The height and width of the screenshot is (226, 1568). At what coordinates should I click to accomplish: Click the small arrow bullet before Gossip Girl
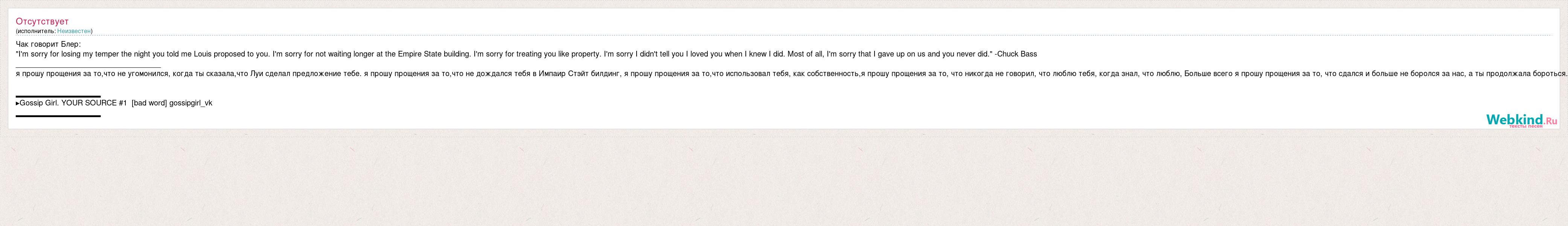pyautogui.click(x=18, y=104)
